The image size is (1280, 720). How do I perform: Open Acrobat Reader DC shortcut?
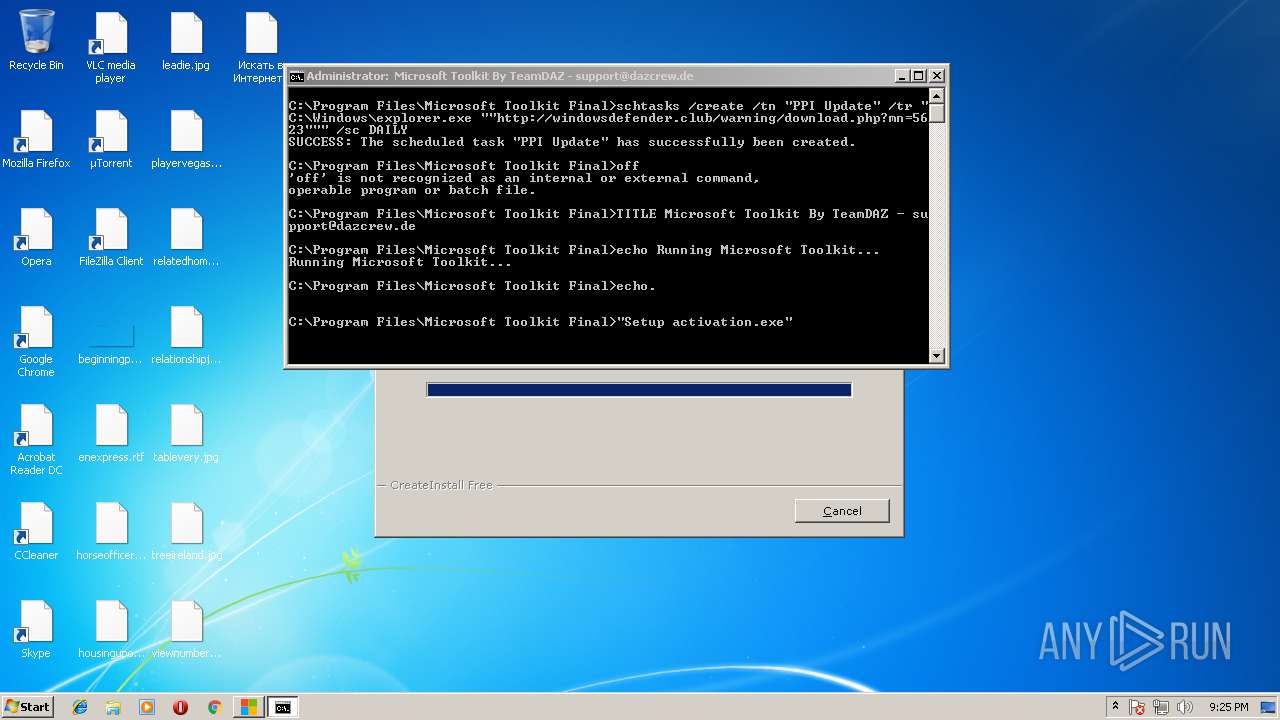click(36, 439)
